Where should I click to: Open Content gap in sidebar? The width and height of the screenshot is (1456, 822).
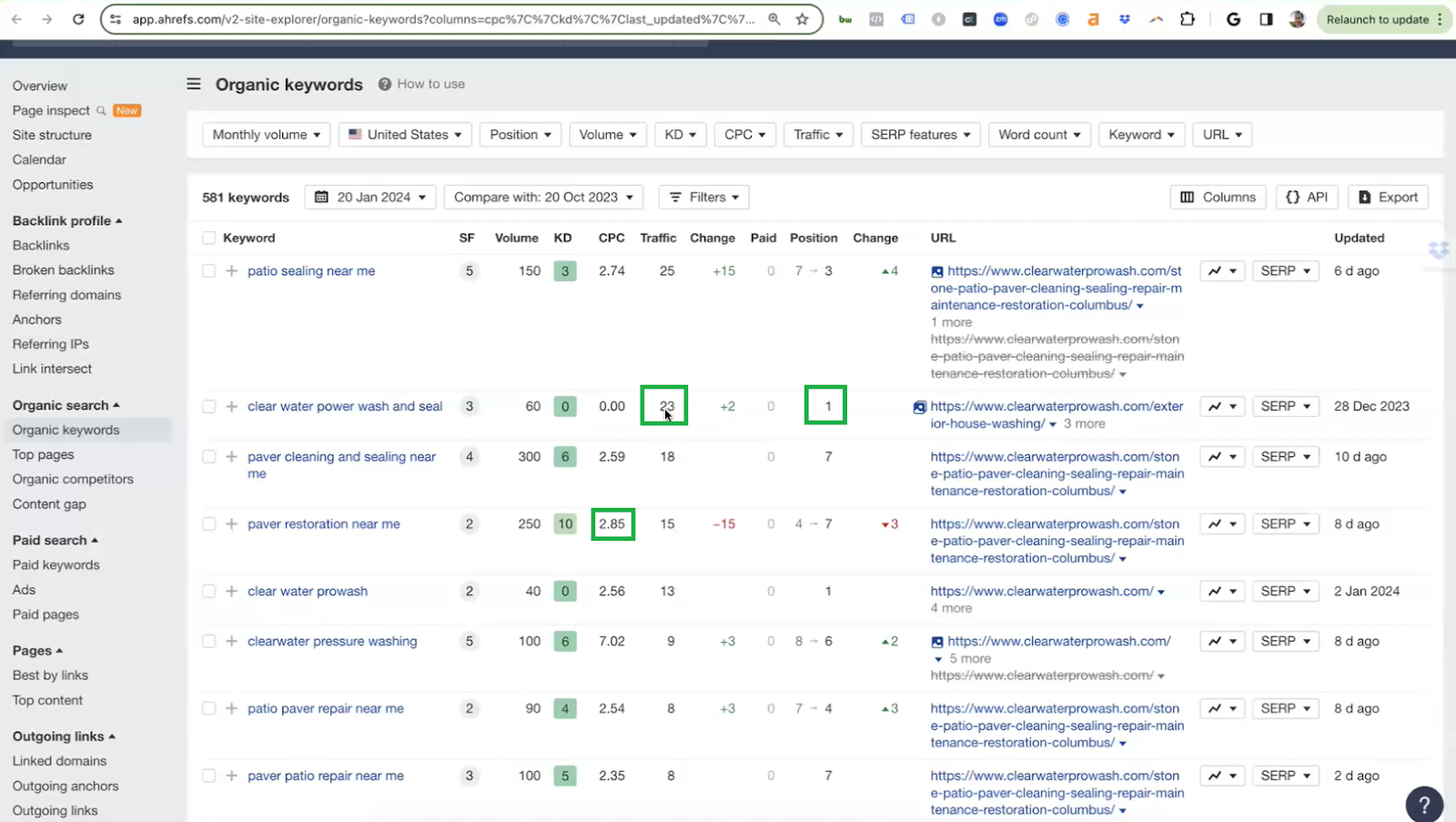coord(49,504)
